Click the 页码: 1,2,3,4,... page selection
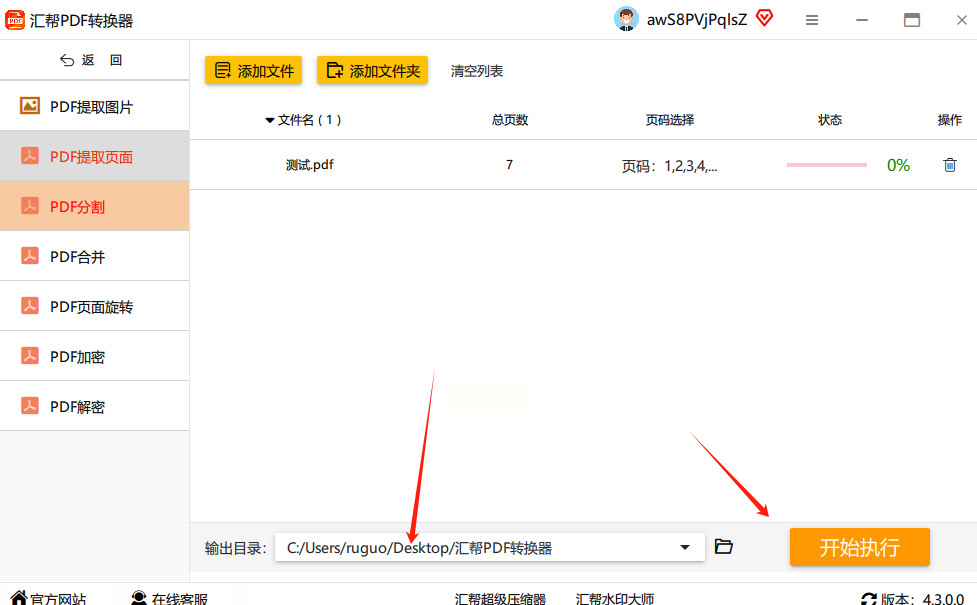This screenshot has width=977, height=605. coord(669,166)
